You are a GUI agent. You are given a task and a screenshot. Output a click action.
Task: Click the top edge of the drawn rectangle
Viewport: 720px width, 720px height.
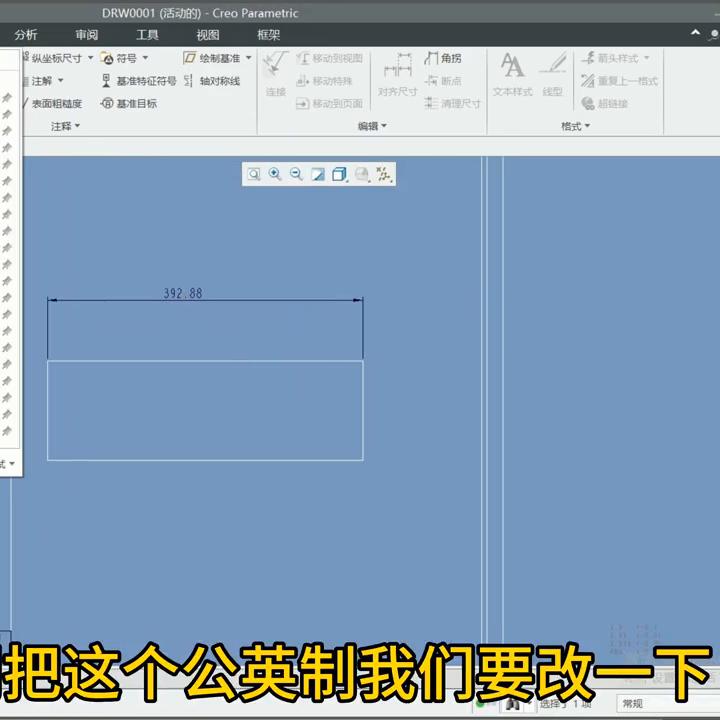pyautogui.click(x=205, y=361)
